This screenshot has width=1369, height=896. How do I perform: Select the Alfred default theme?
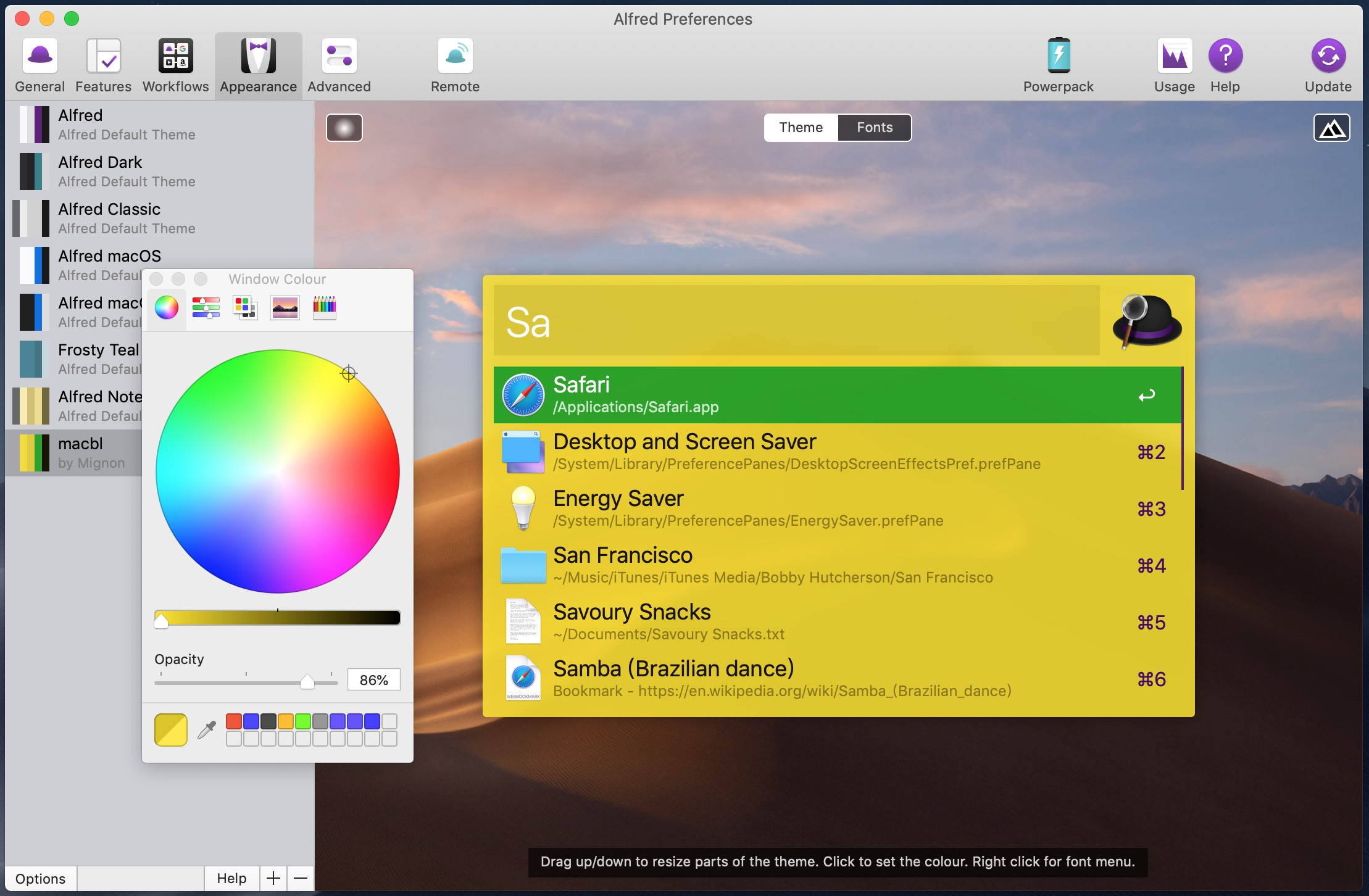coord(160,125)
